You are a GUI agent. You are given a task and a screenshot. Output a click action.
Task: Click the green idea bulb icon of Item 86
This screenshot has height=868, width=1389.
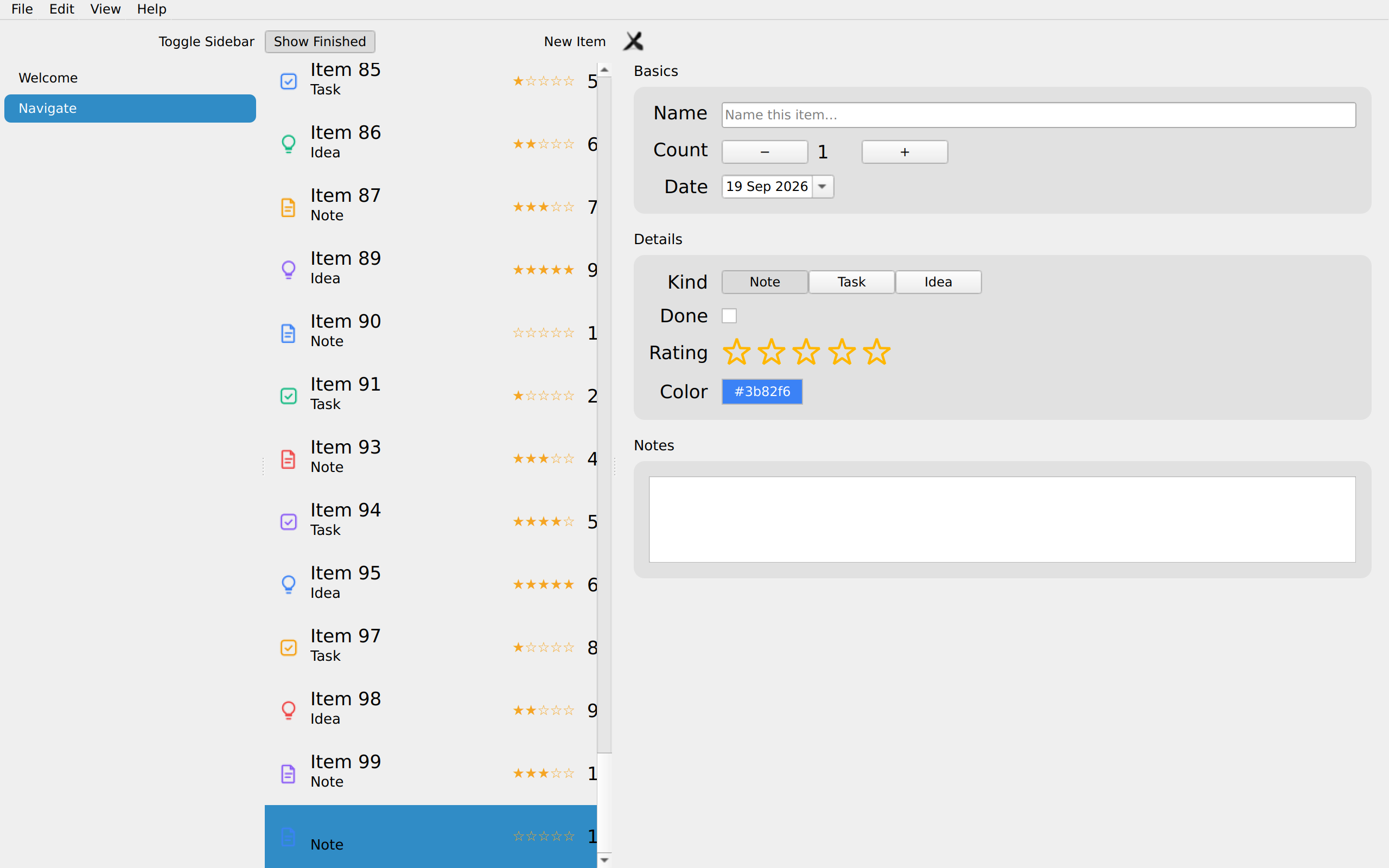[x=288, y=144]
